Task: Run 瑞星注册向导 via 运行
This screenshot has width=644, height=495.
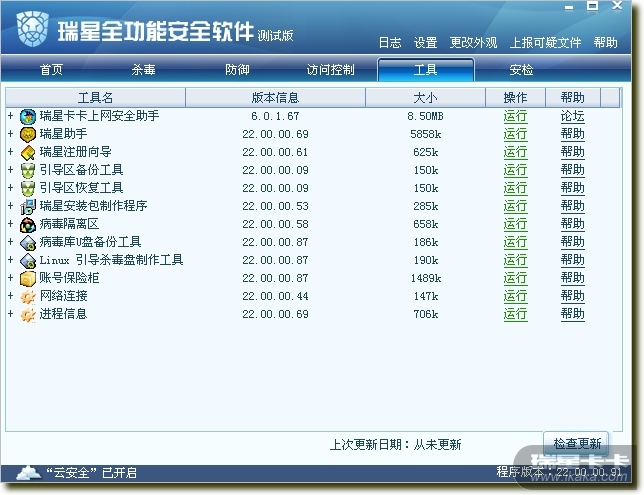Action: (x=515, y=152)
